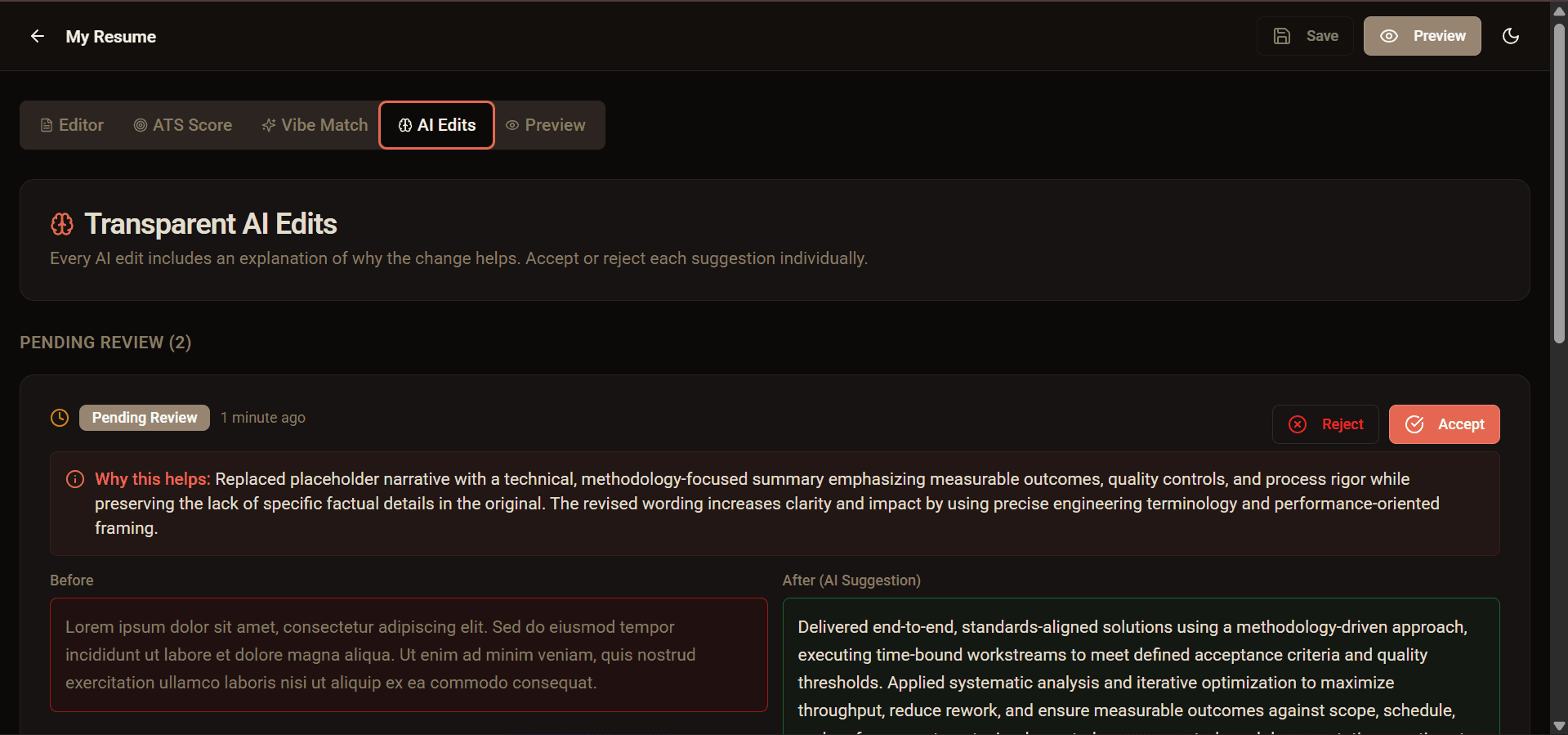The image size is (1568, 735).
Task: Reject the AI suggestion
Action: (x=1325, y=424)
